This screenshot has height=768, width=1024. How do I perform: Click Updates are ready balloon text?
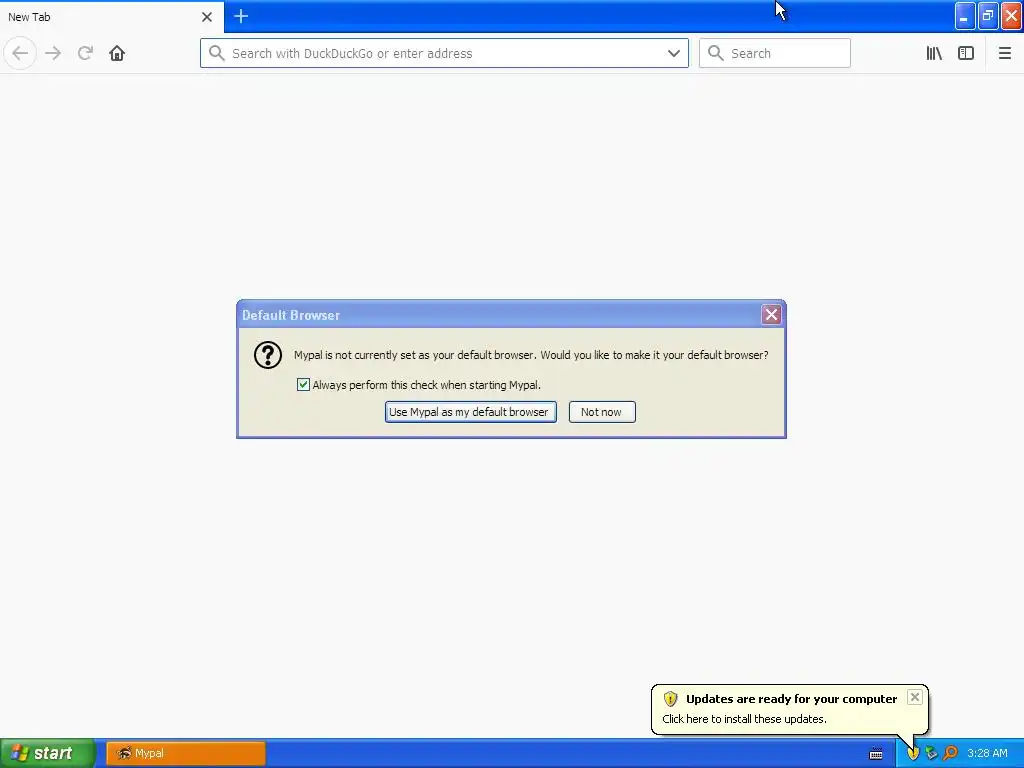792,699
